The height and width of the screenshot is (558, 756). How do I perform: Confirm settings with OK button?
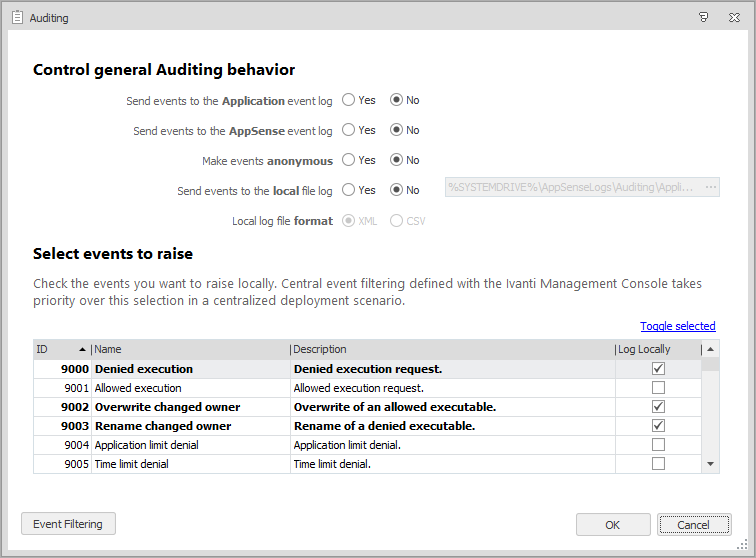612,525
